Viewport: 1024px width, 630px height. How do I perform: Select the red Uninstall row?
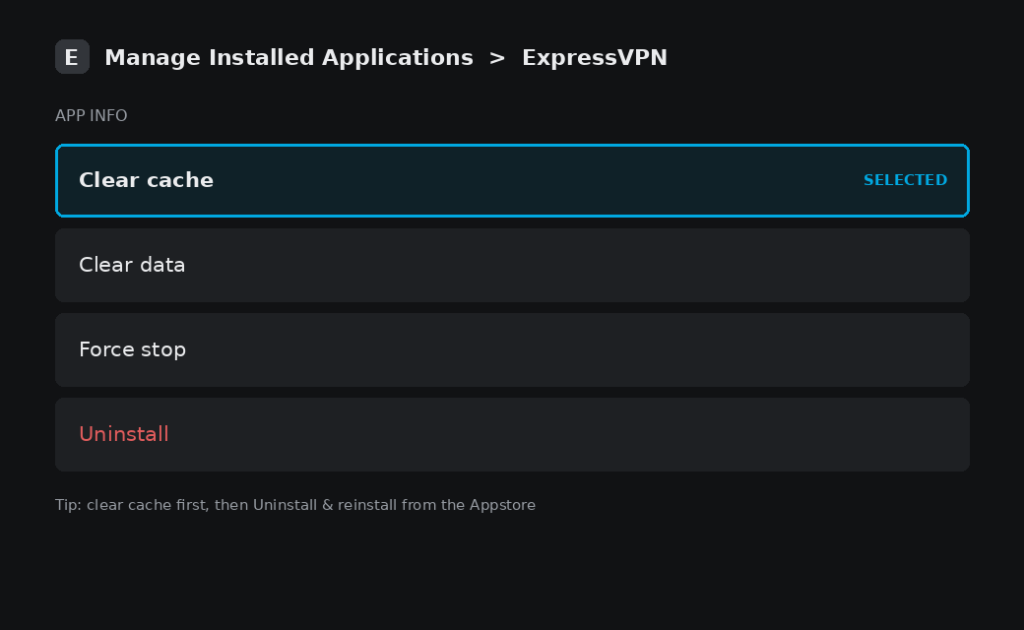pos(512,435)
